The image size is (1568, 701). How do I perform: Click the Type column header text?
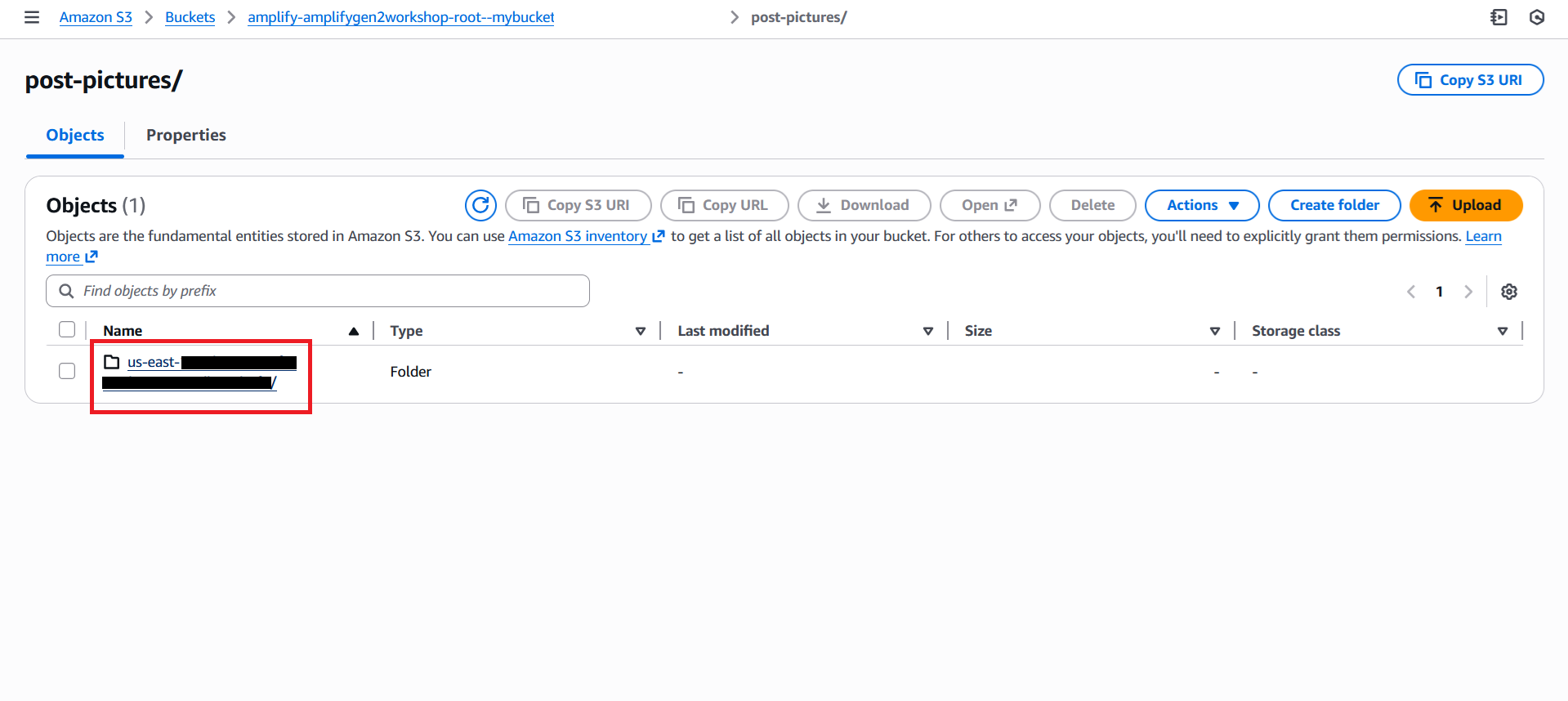[406, 331]
